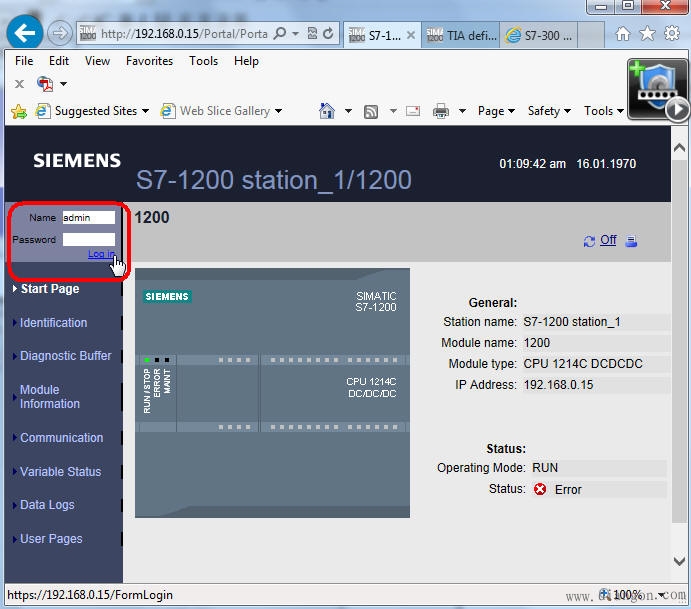Open the Module Information page
The height and width of the screenshot is (609, 691).
(x=50, y=397)
